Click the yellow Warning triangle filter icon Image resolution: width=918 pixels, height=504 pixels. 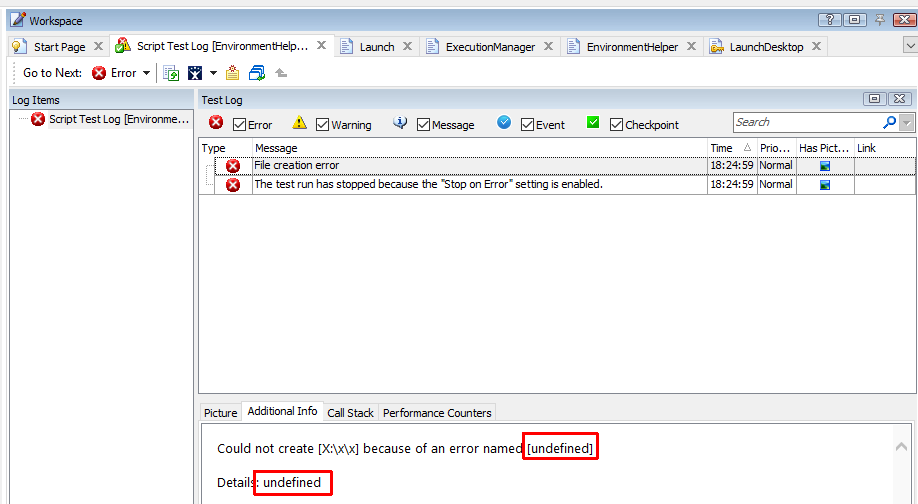pos(299,122)
